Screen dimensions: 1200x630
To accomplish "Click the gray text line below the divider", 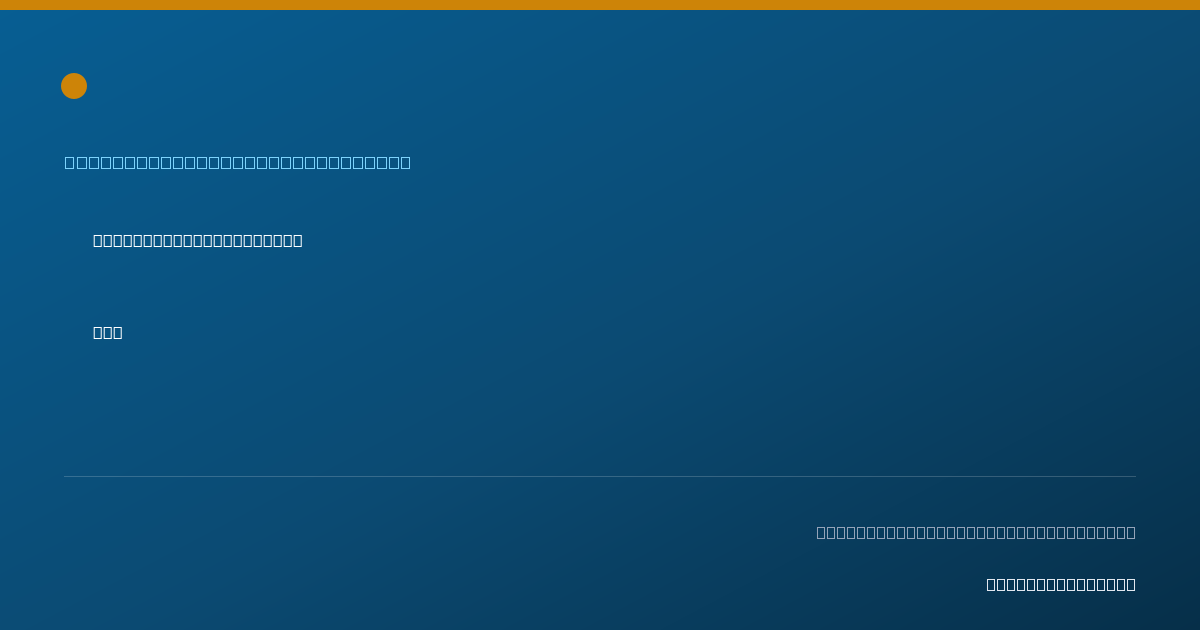I will pyautogui.click(x=976, y=532).
